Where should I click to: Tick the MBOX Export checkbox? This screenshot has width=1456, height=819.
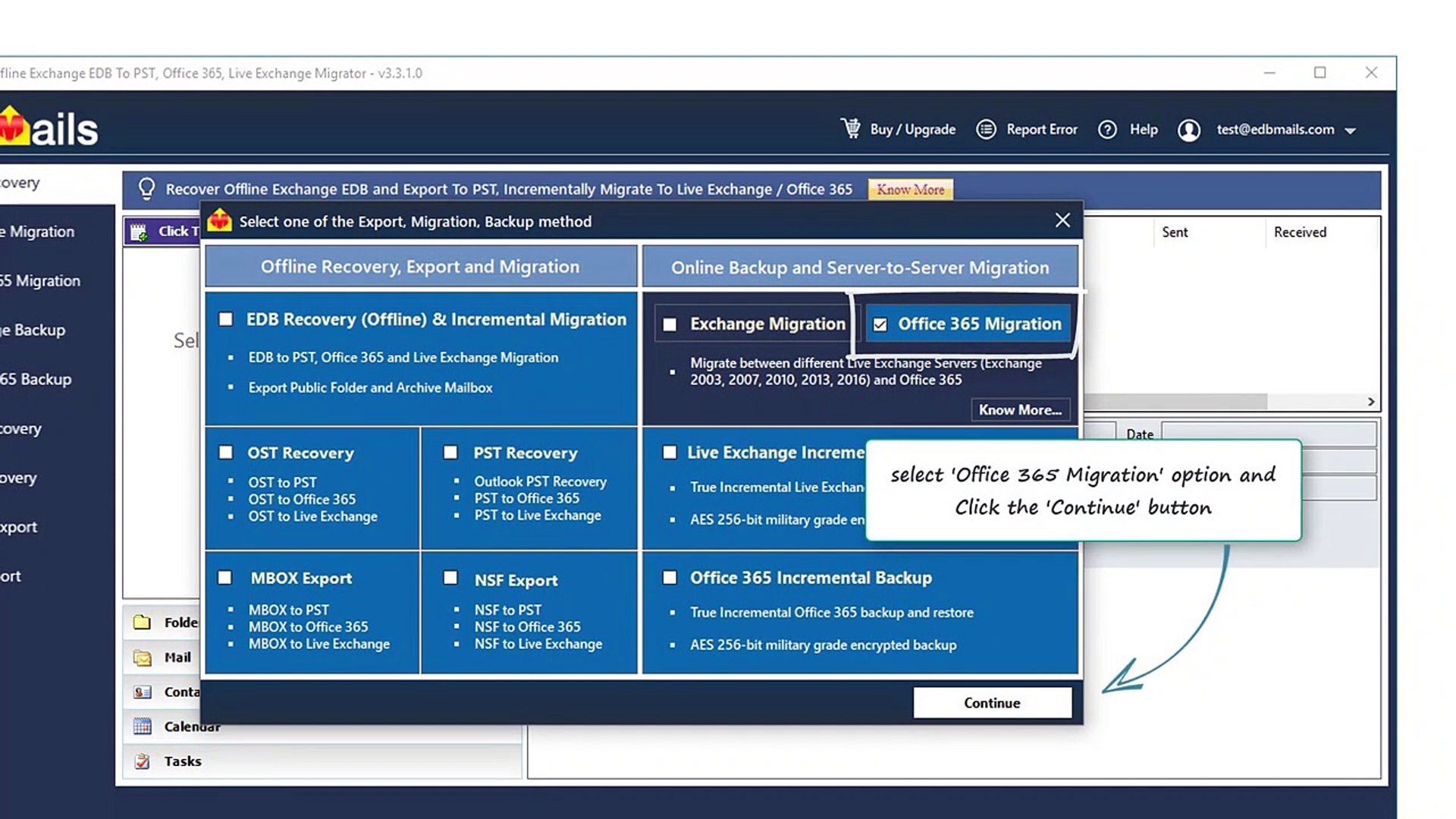click(225, 578)
